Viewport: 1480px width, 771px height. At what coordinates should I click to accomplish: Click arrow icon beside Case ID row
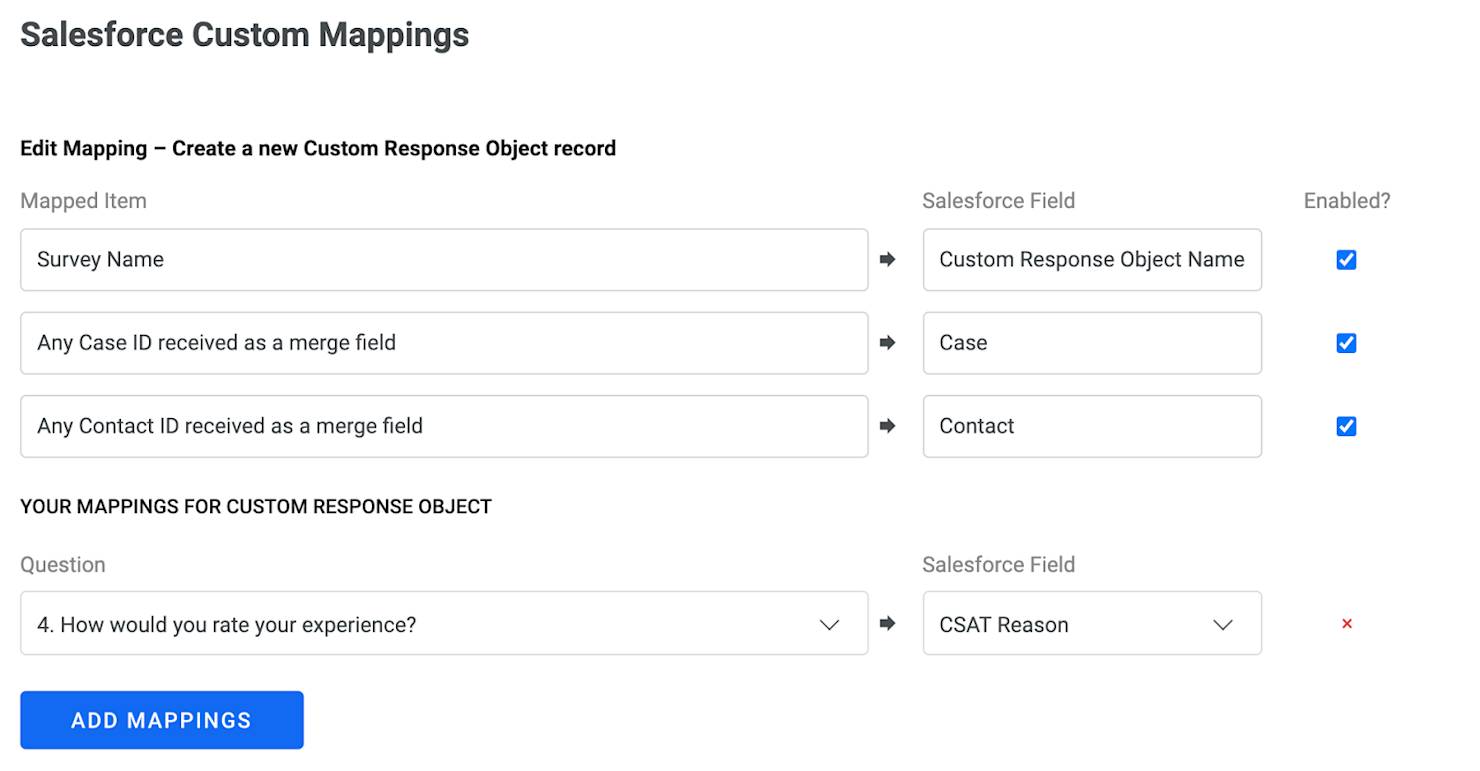(x=887, y=343)
